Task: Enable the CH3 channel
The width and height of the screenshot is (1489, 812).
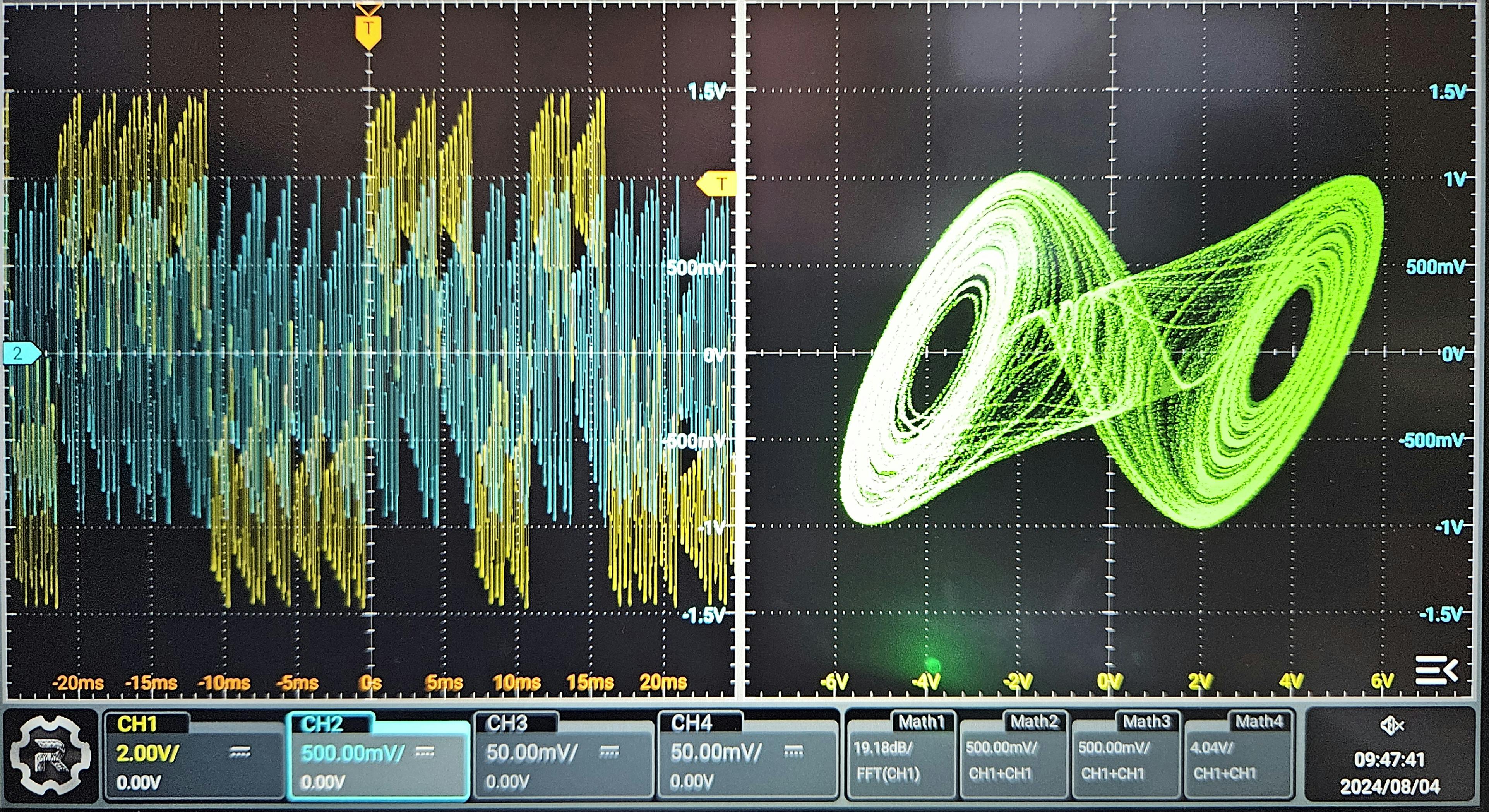Action: [507, 724]
